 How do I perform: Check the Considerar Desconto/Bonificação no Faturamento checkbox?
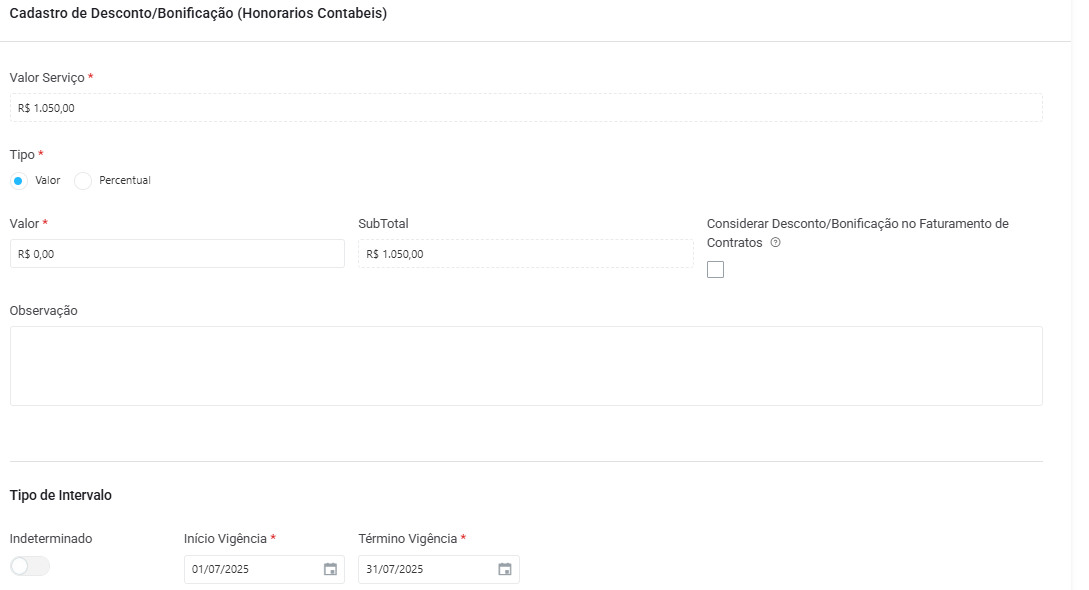pos(715,269)
